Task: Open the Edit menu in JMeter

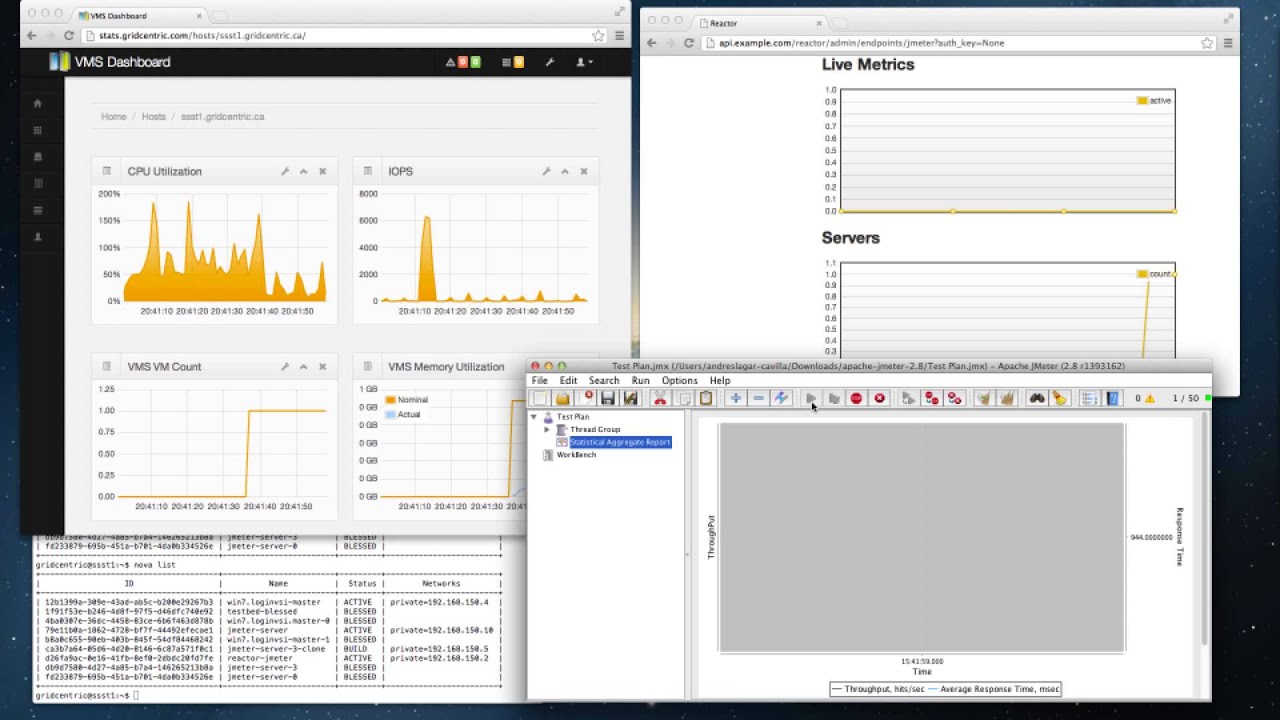Action: coord(568,381)
